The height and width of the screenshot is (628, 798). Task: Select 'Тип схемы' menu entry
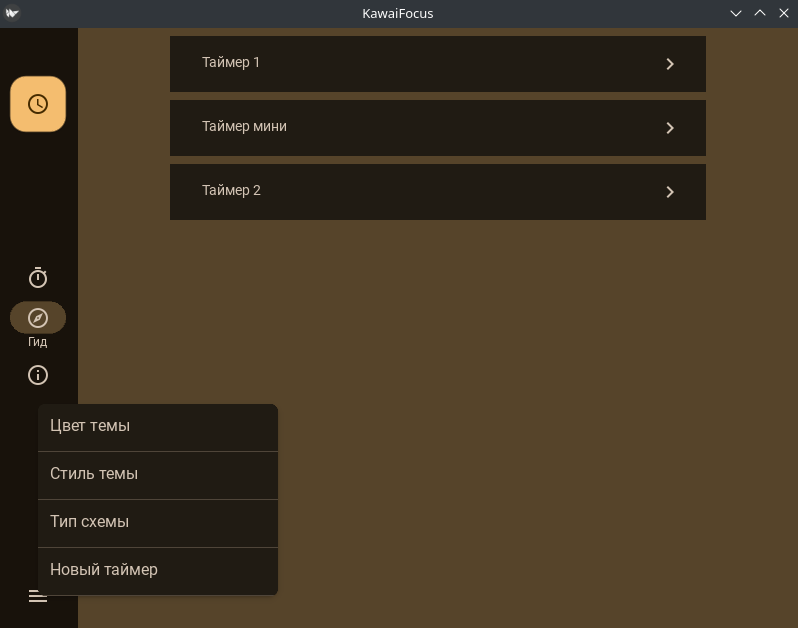89,522
